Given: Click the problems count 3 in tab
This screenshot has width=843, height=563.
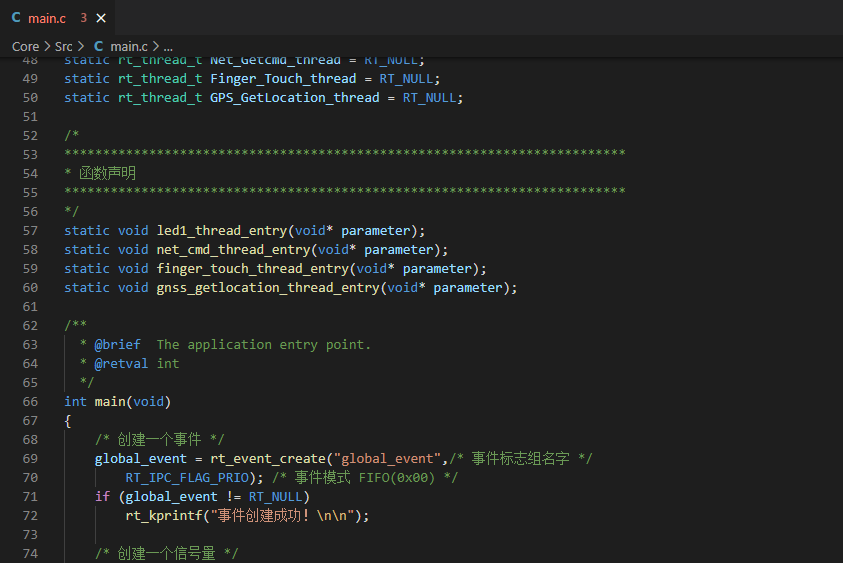Looking at the screenshot, I should 83,18.
